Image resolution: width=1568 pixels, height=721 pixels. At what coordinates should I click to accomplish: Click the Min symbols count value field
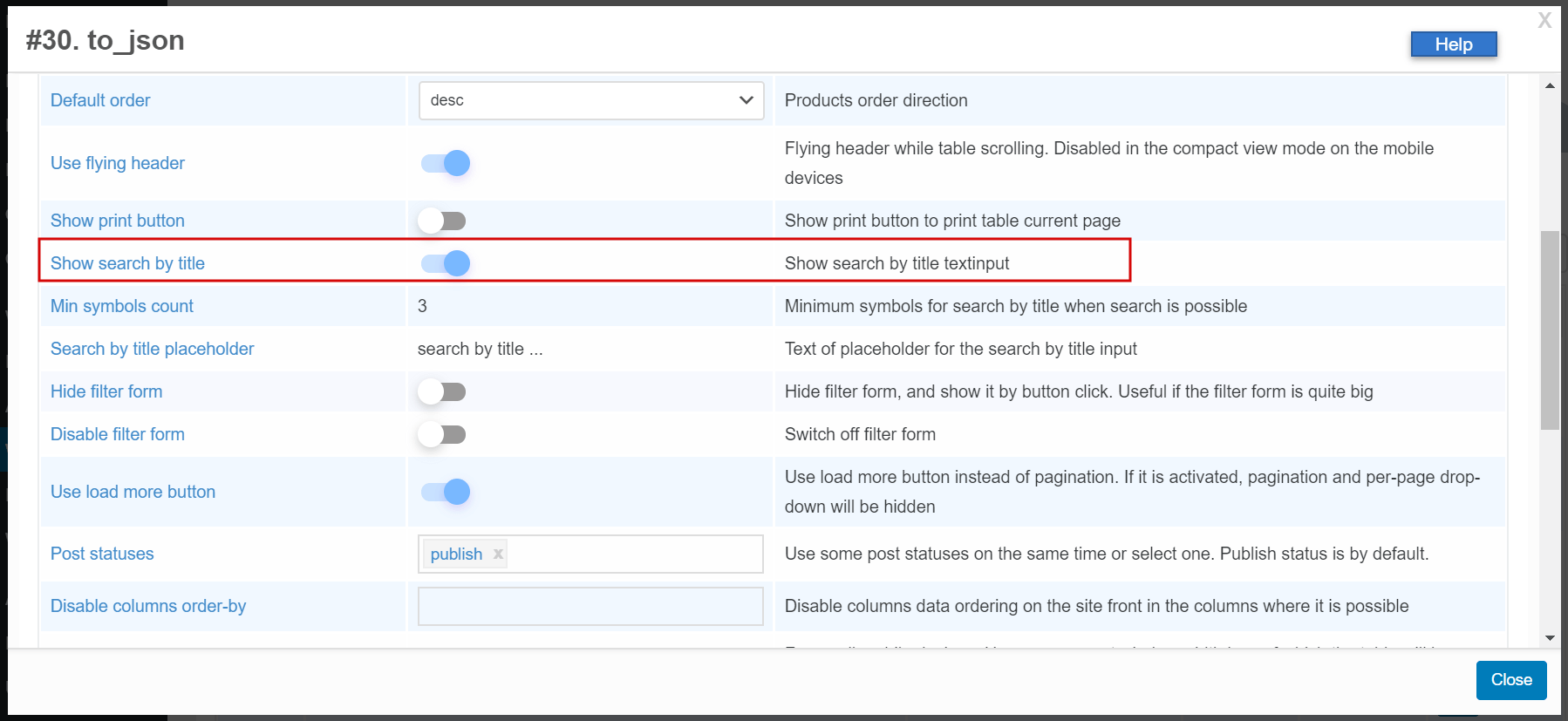point(590,306)
